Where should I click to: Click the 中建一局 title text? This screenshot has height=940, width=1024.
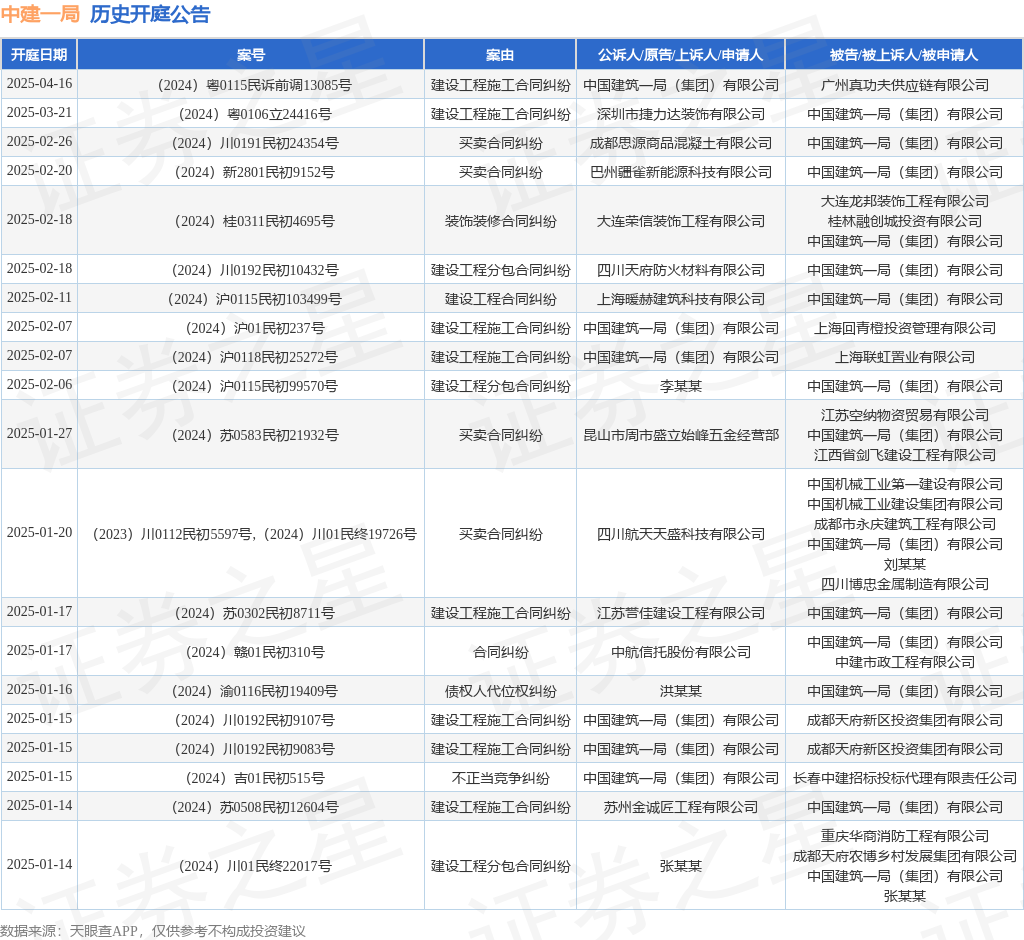pyautogui.click(x=40, y=14)
